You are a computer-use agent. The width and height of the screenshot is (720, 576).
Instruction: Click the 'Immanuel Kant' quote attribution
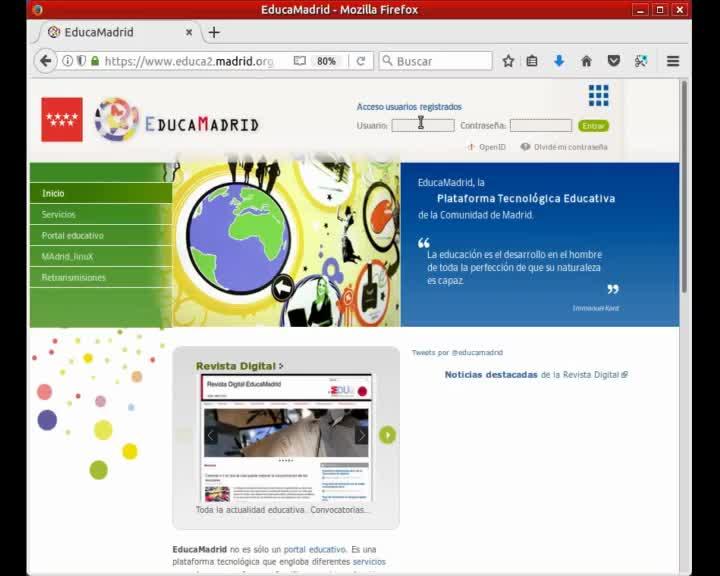coord(596,308)
